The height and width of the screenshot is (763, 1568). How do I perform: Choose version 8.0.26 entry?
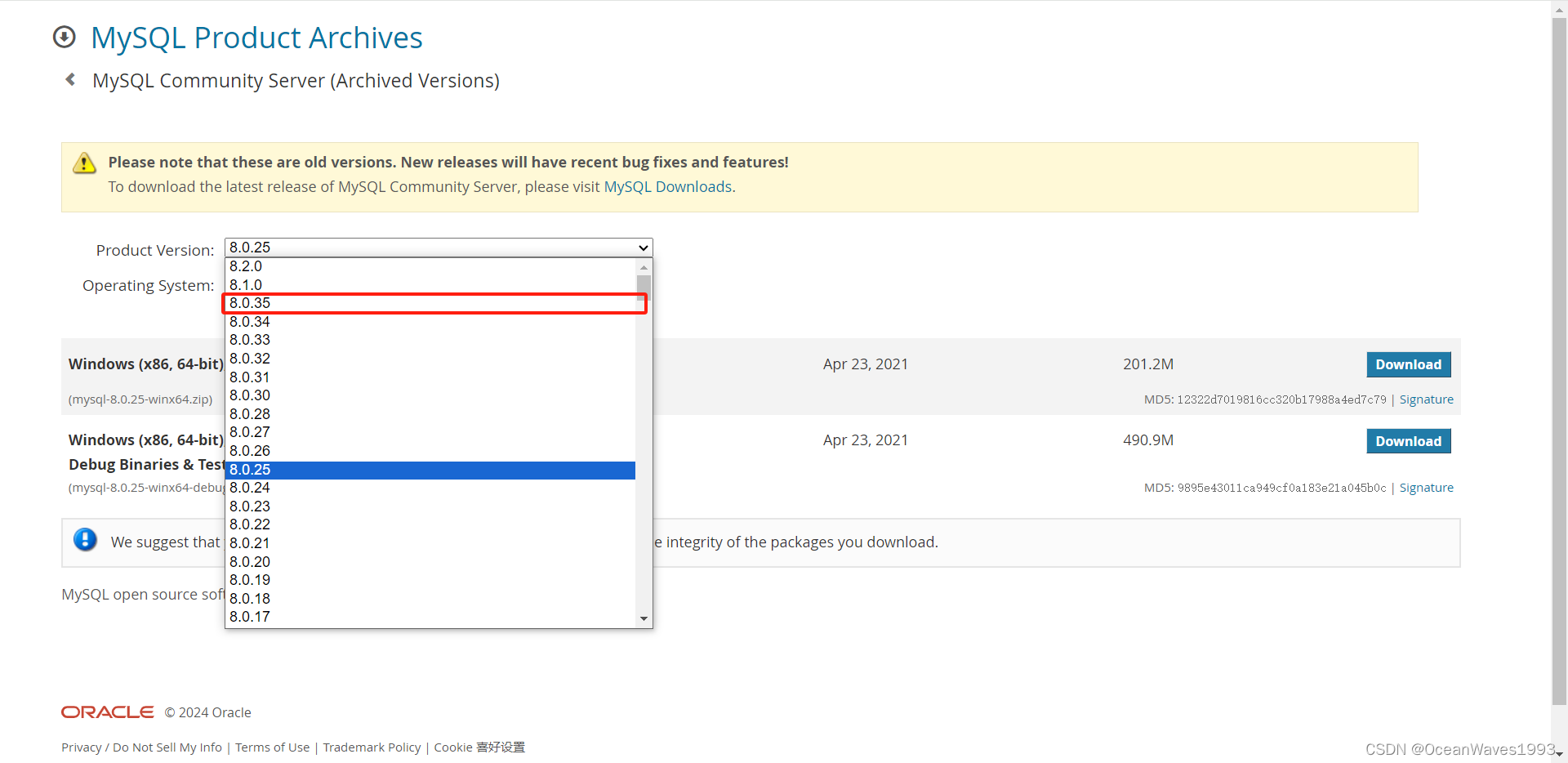point(430,451)
